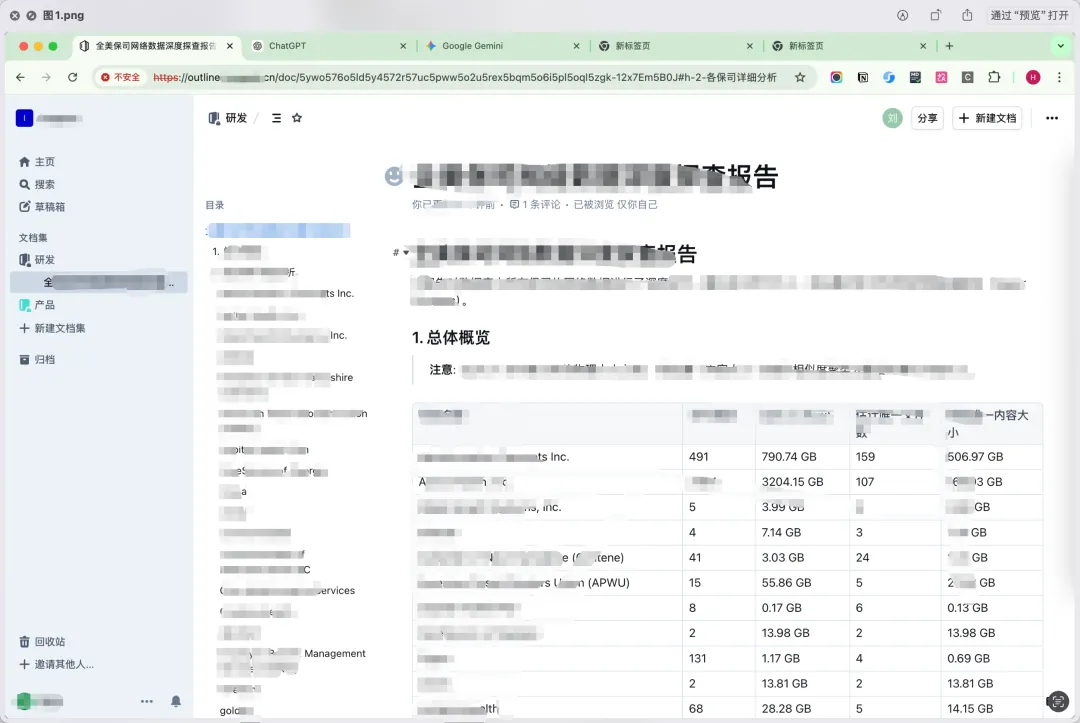Click the rotate icon in Preview title bar
Screen dimensions: 1080x723
935,15
